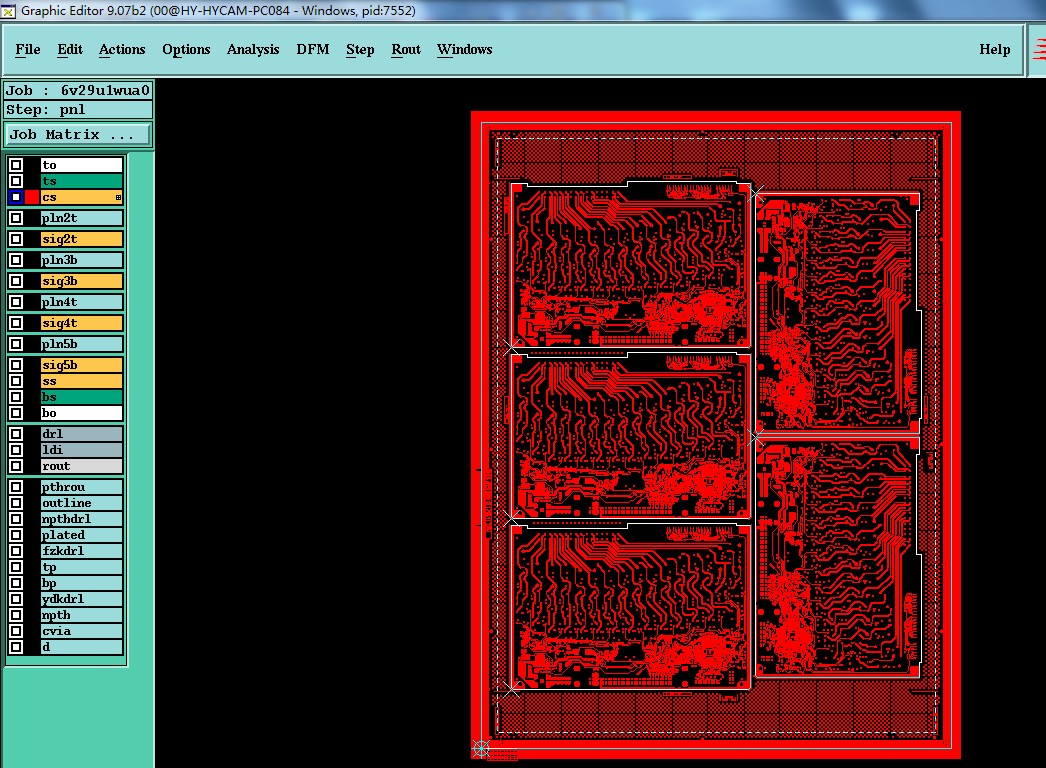This screenshot has height=768, width=1046.
Task: Open the Rout menu
Action: [x=406, y=49]
